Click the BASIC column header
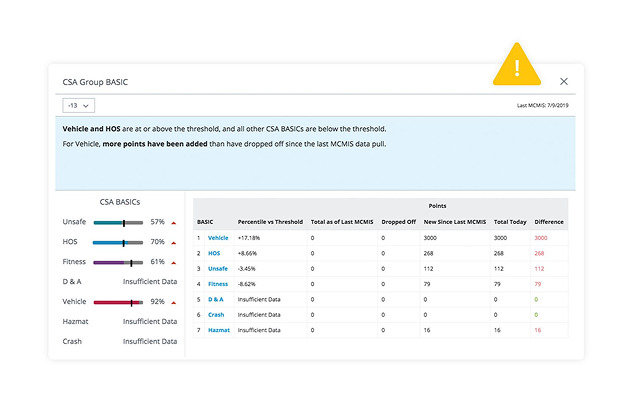Screen dimensions: 633x408 tap(205, 222)
